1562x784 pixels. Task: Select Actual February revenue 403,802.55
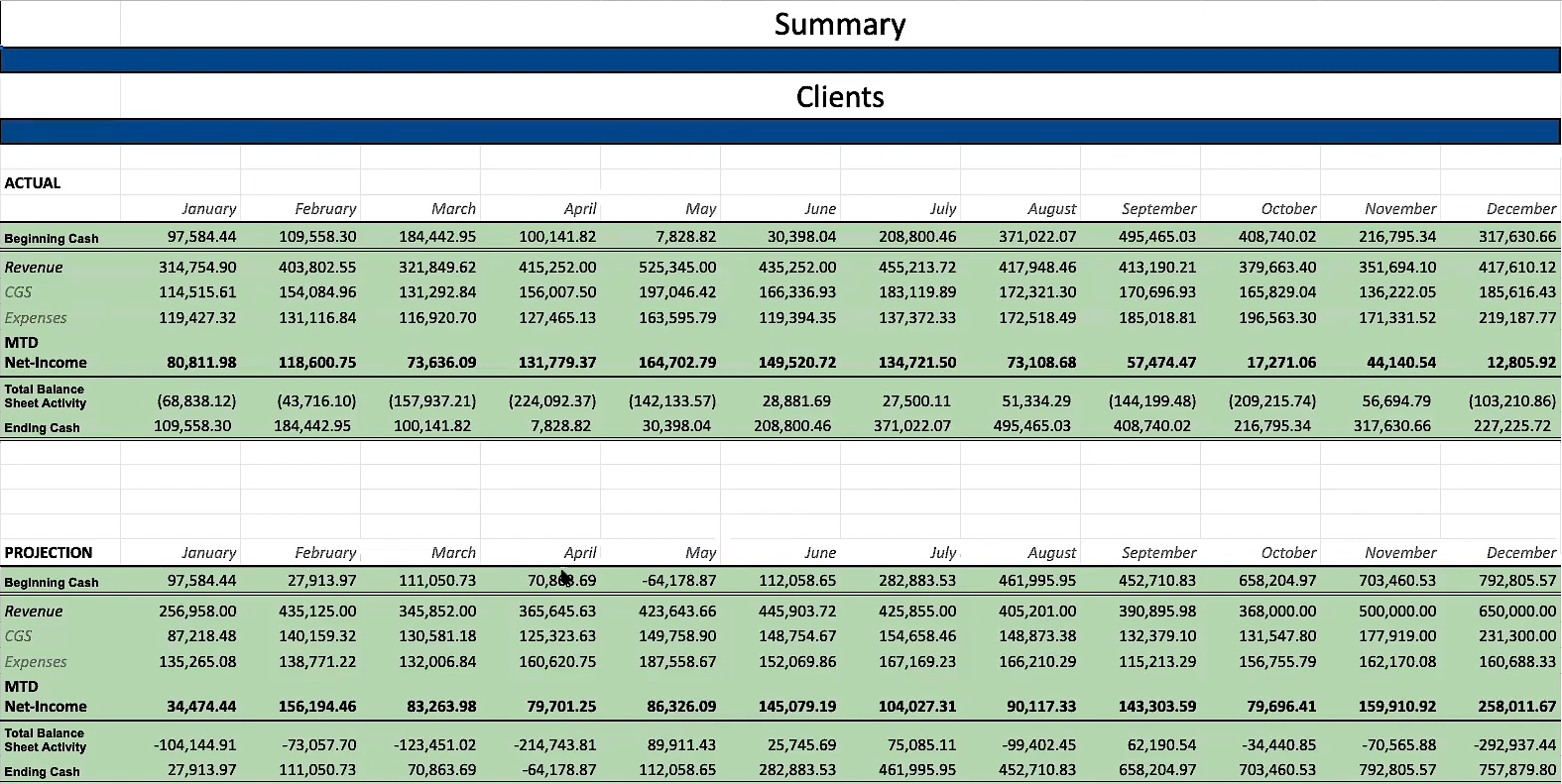pyautogui.click(x=317, y=268)
